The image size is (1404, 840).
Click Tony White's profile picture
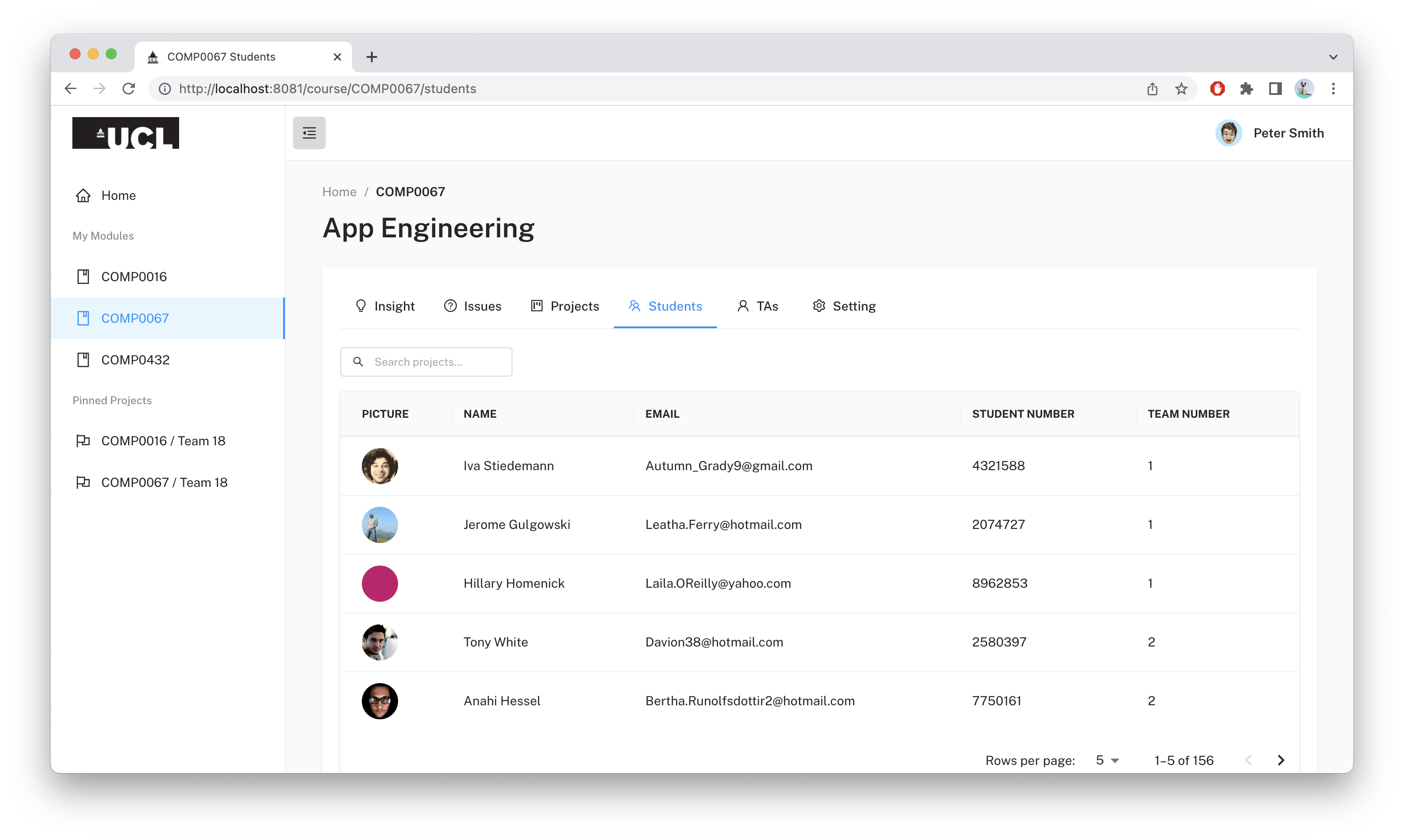[380, 642]
